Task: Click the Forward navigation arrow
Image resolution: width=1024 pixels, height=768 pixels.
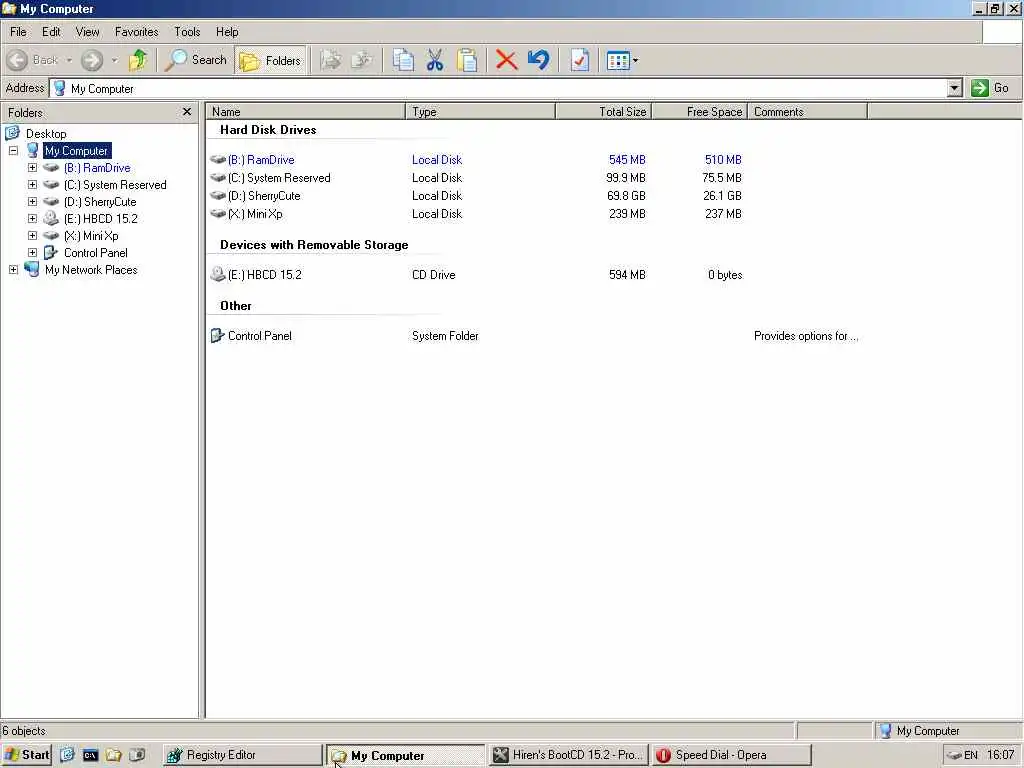Action: [x=91, y=61]
